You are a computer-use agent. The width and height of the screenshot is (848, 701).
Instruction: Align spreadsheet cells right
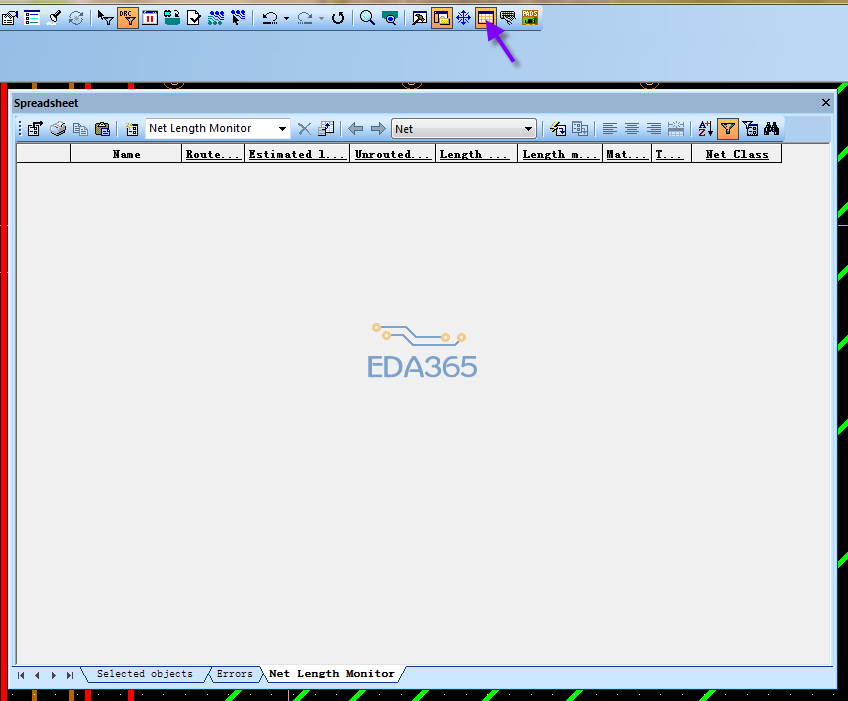coord(654,129)
